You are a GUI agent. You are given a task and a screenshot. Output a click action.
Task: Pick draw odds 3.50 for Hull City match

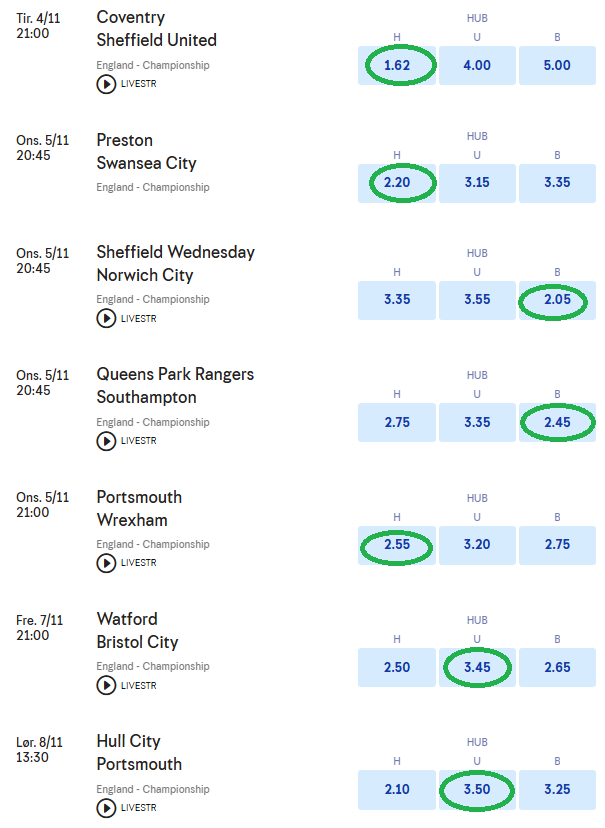(477, 790)
